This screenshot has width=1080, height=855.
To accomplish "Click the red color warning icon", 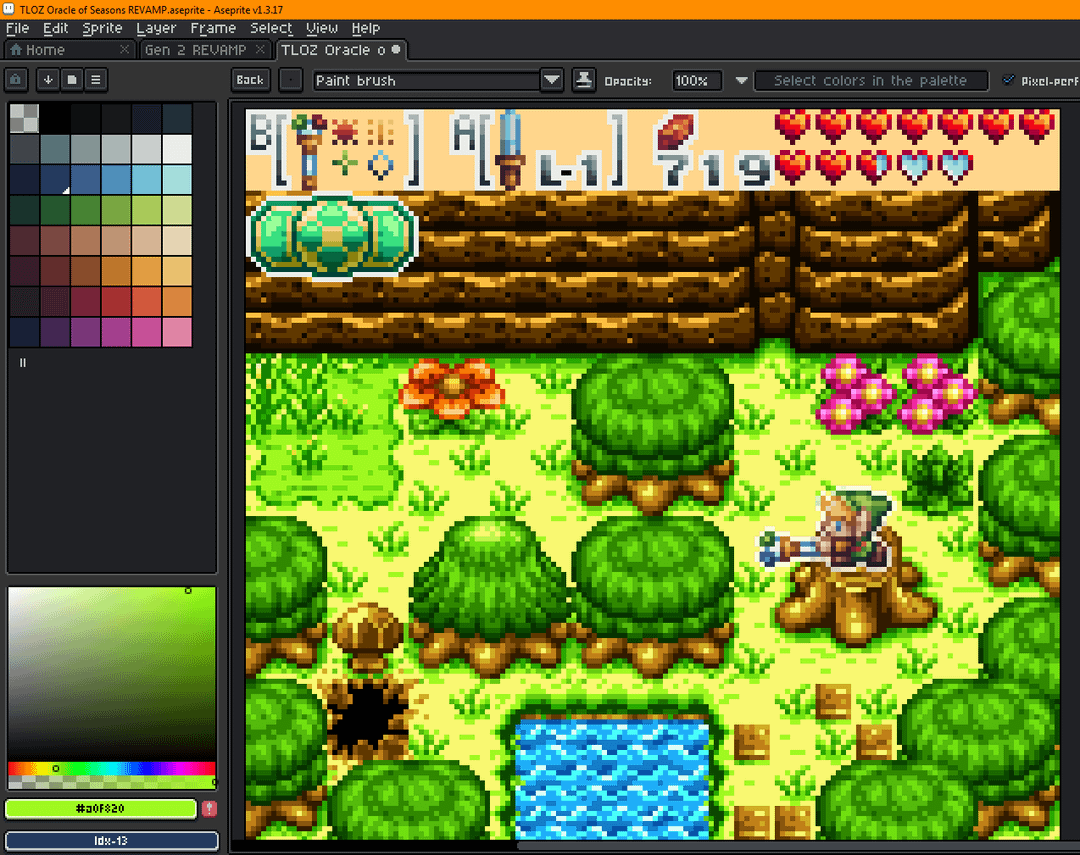I will 209,809.
